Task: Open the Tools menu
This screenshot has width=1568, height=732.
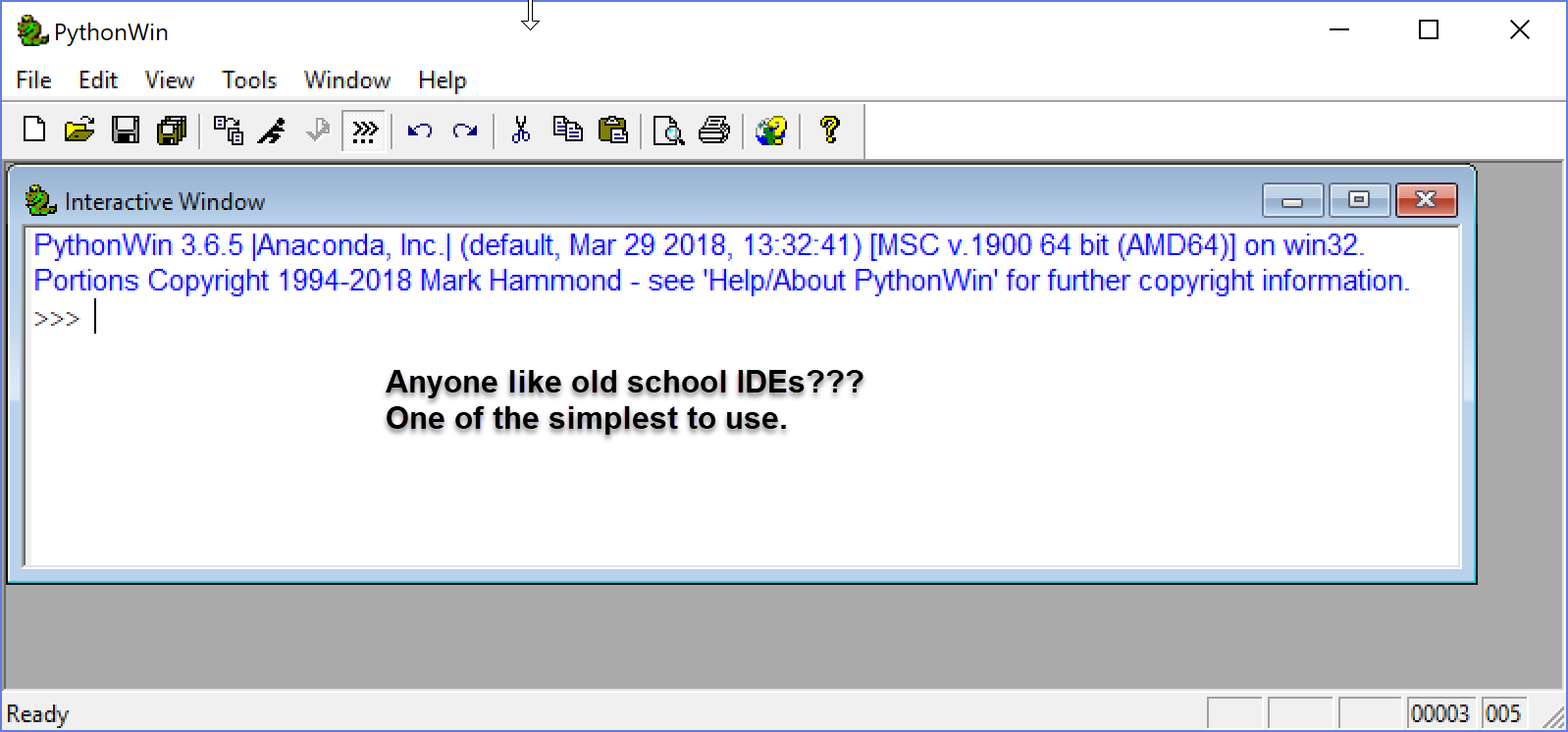Action: 249,80
